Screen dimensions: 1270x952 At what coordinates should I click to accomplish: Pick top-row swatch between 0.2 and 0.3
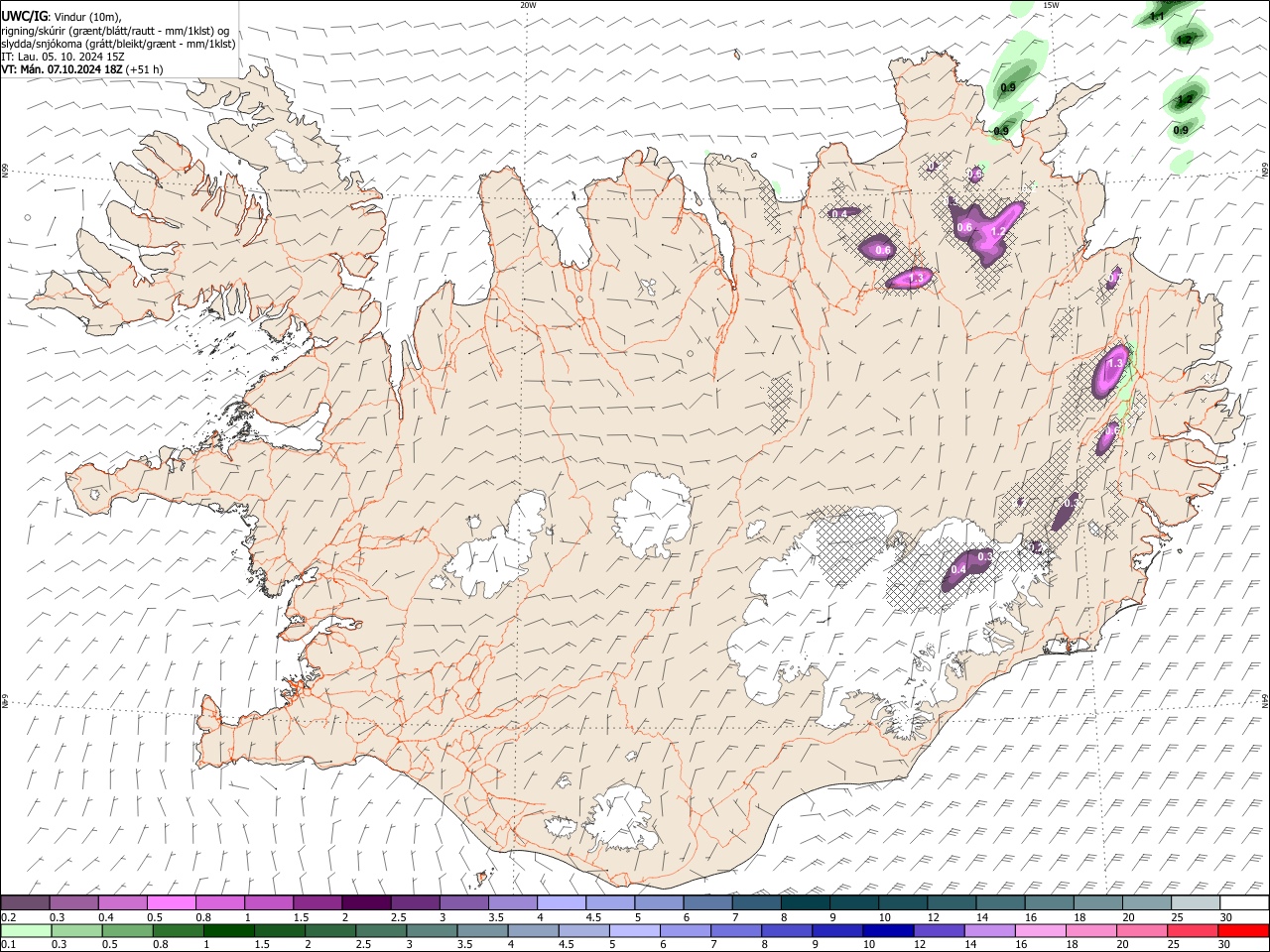25,902
